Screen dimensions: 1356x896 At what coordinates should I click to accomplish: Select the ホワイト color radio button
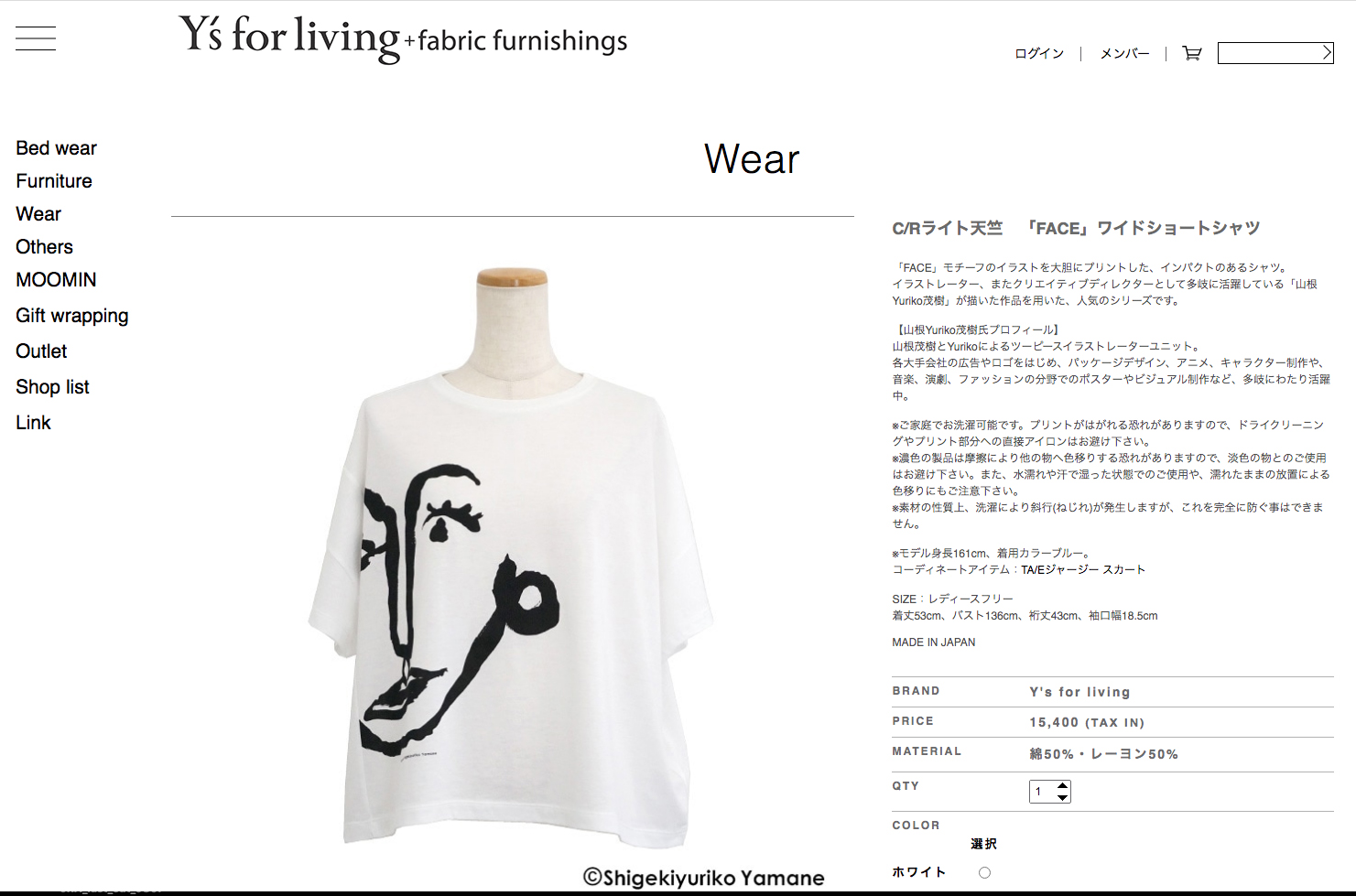coord(984,872)
